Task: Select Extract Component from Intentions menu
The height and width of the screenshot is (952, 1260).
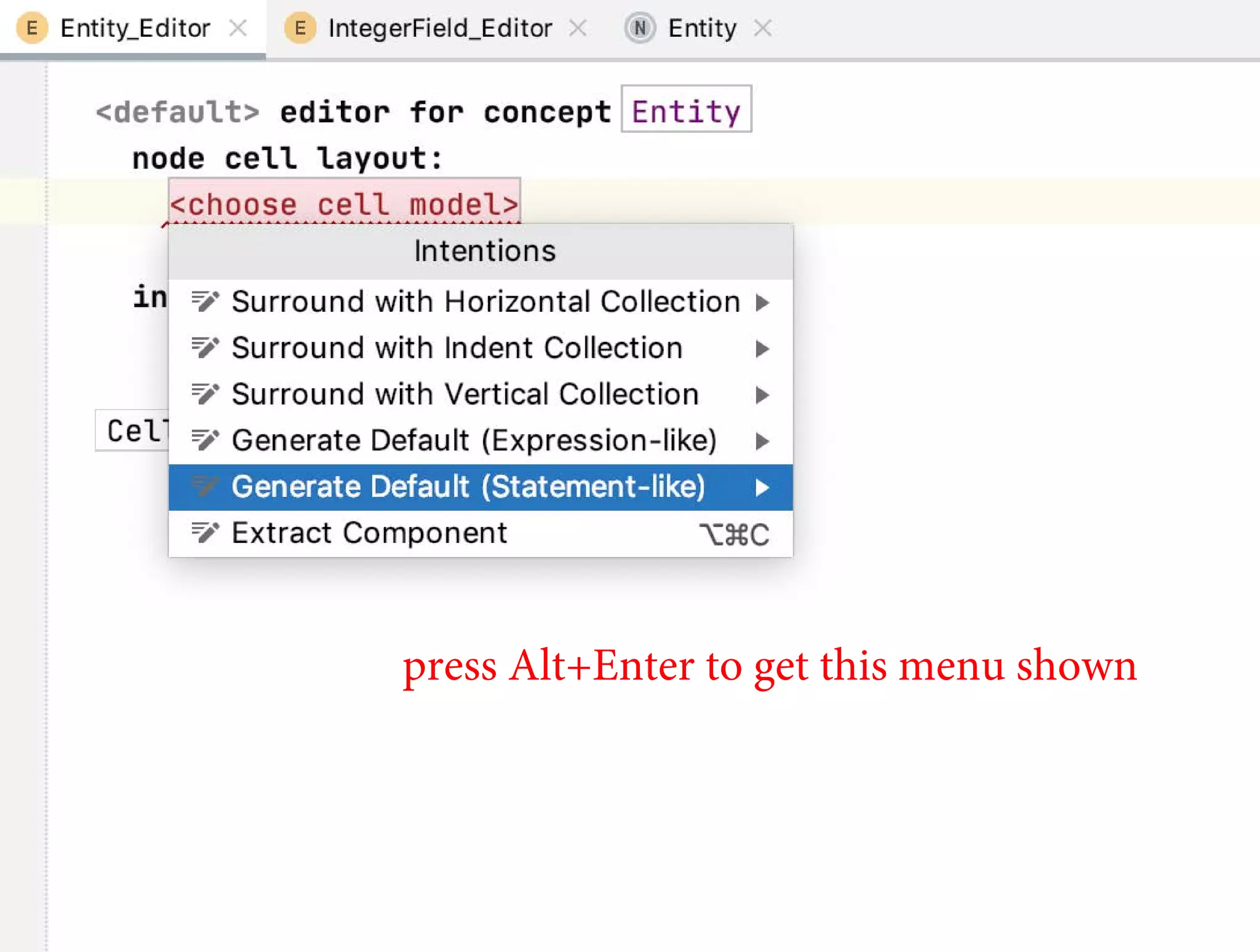Action: (x=369, y=533)
